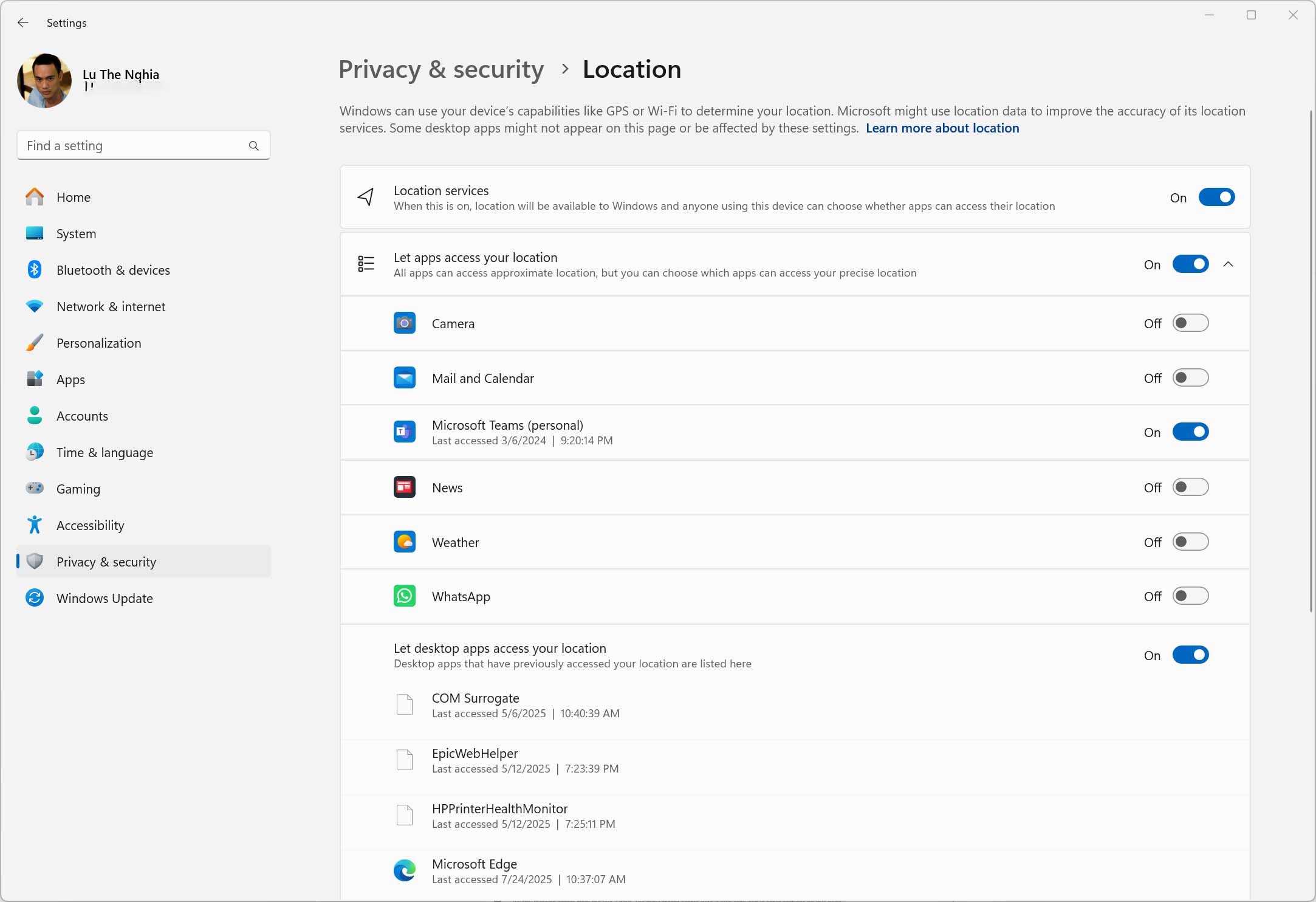Disable Microsoft Teams location toggle
The height and width of the screenshot is (902, 1316).
[1190, 432]
